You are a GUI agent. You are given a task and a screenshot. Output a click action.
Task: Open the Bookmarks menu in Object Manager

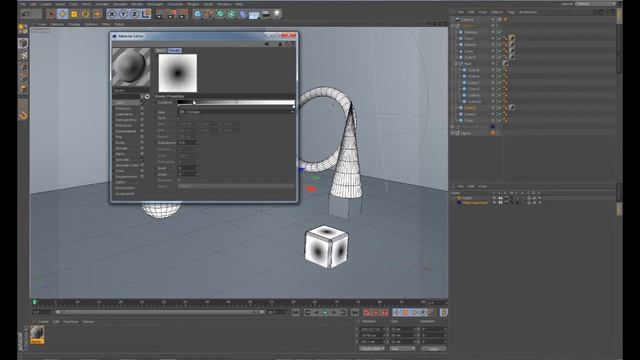pyautogui.click(x=528, y=12)
